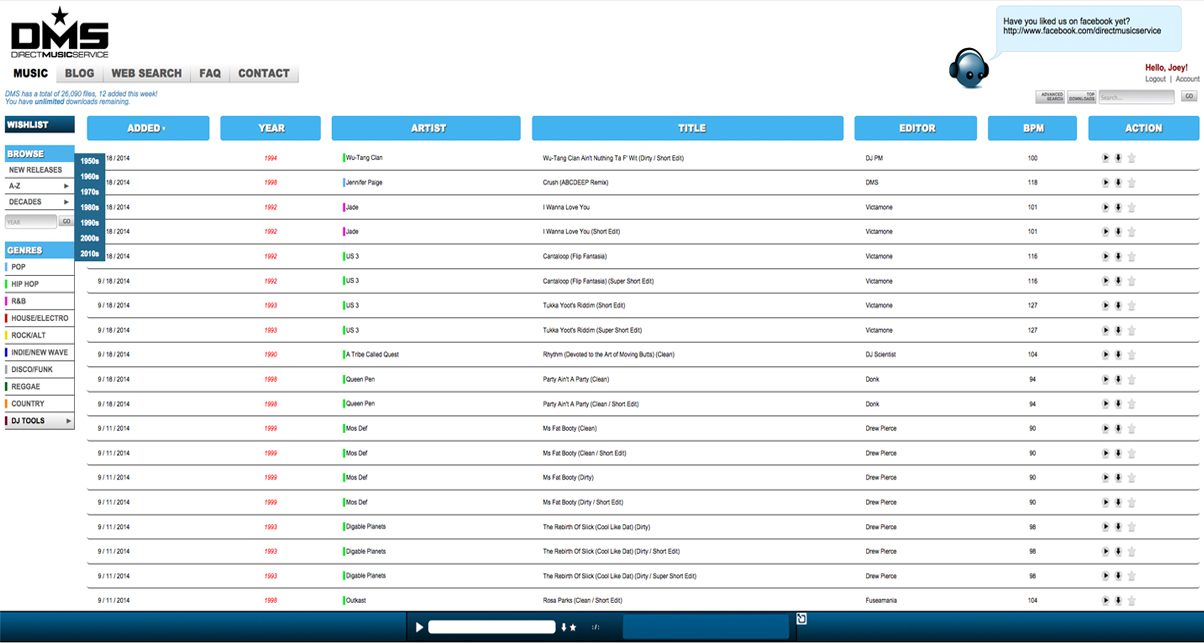This screenshot has height=643, width=1204.
Task: Choose 1990s from the Decades flyout
Action: coord(90,223)
